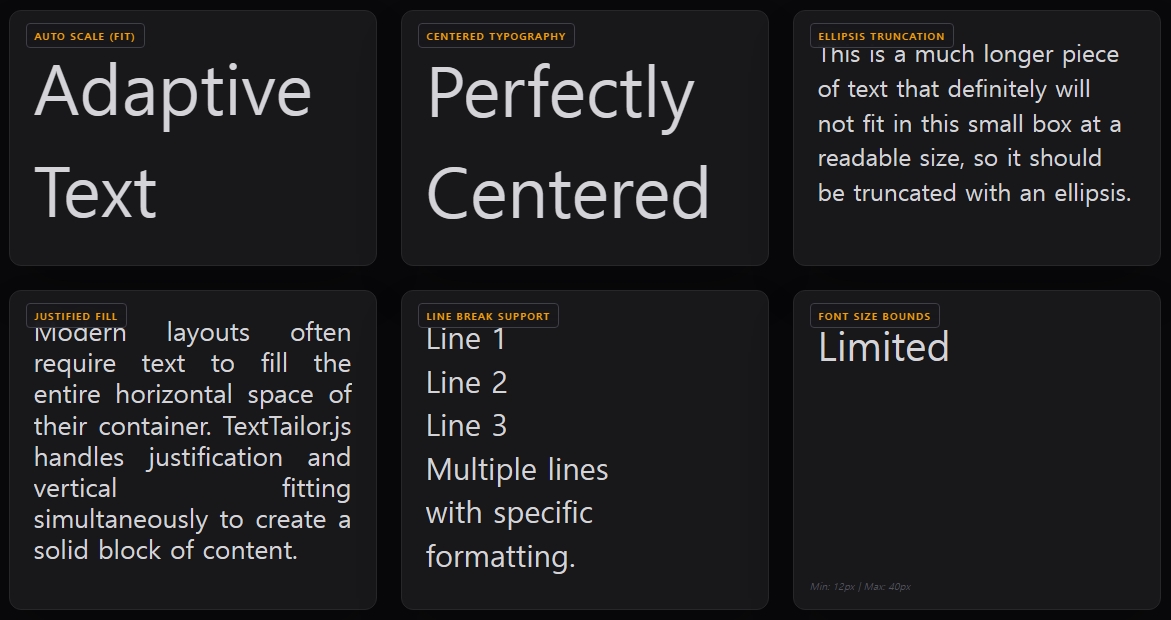The width and height of the screenshot is (1171, 620).
Task: Click the FONT SIZE BOUNDS label badge
Action: pyautogui.click(x=874, y=316)
